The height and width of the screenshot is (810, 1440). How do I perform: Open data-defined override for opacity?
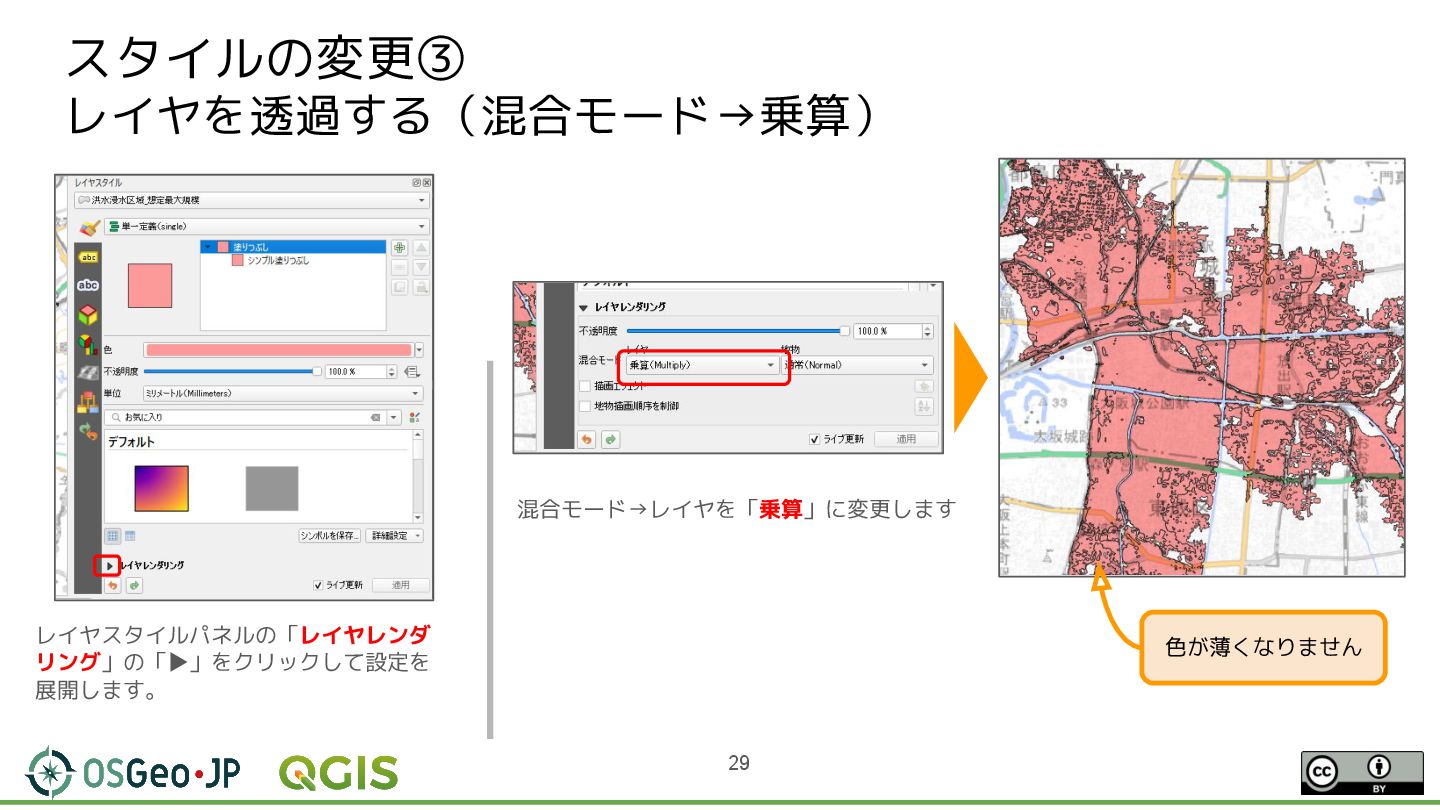pos(412,372)
